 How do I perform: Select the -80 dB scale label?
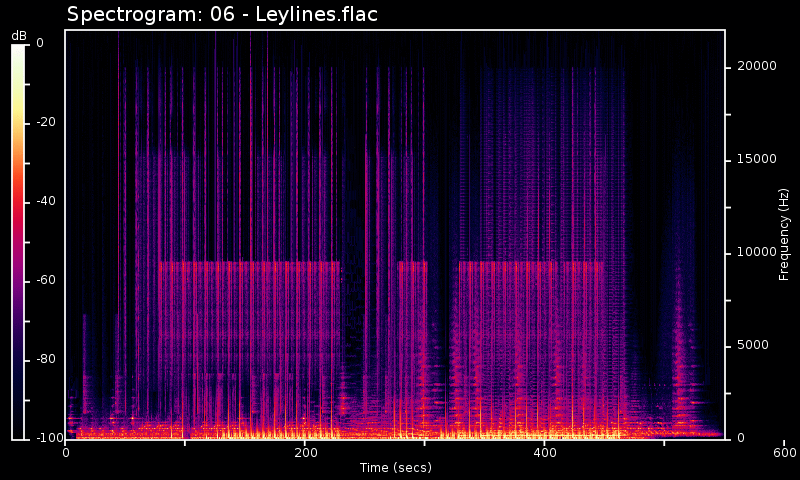pyautogui.click(x=47, y=359)
